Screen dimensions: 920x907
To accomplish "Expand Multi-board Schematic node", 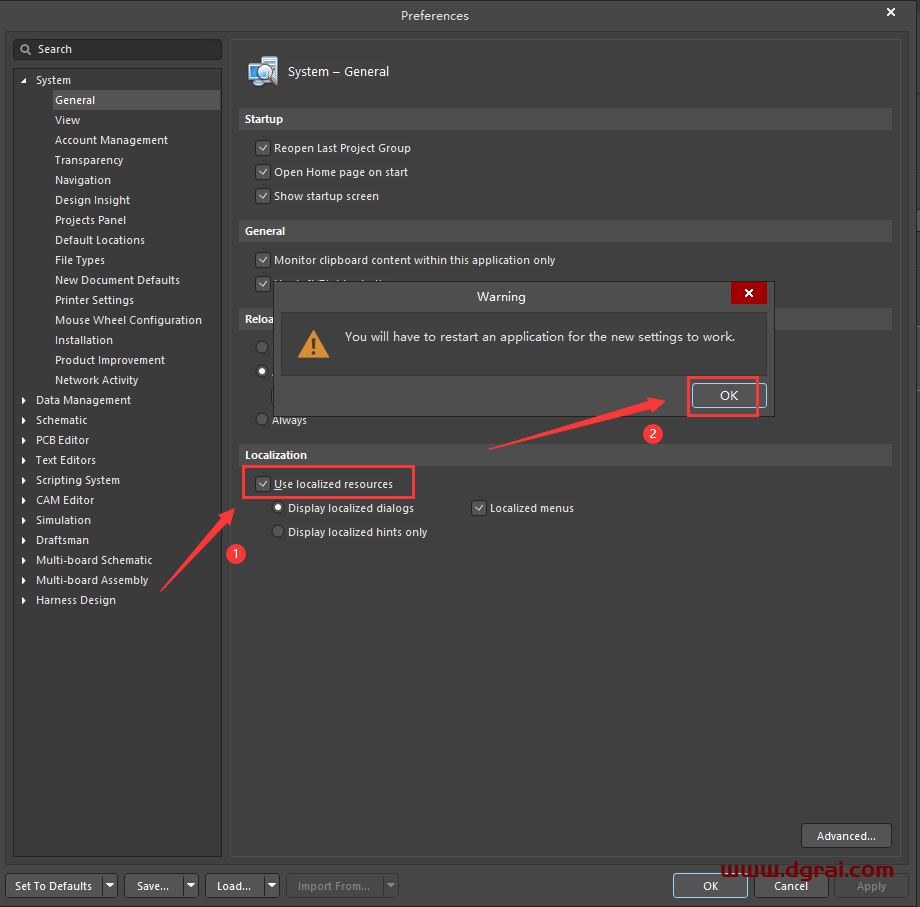I will 23,560.
